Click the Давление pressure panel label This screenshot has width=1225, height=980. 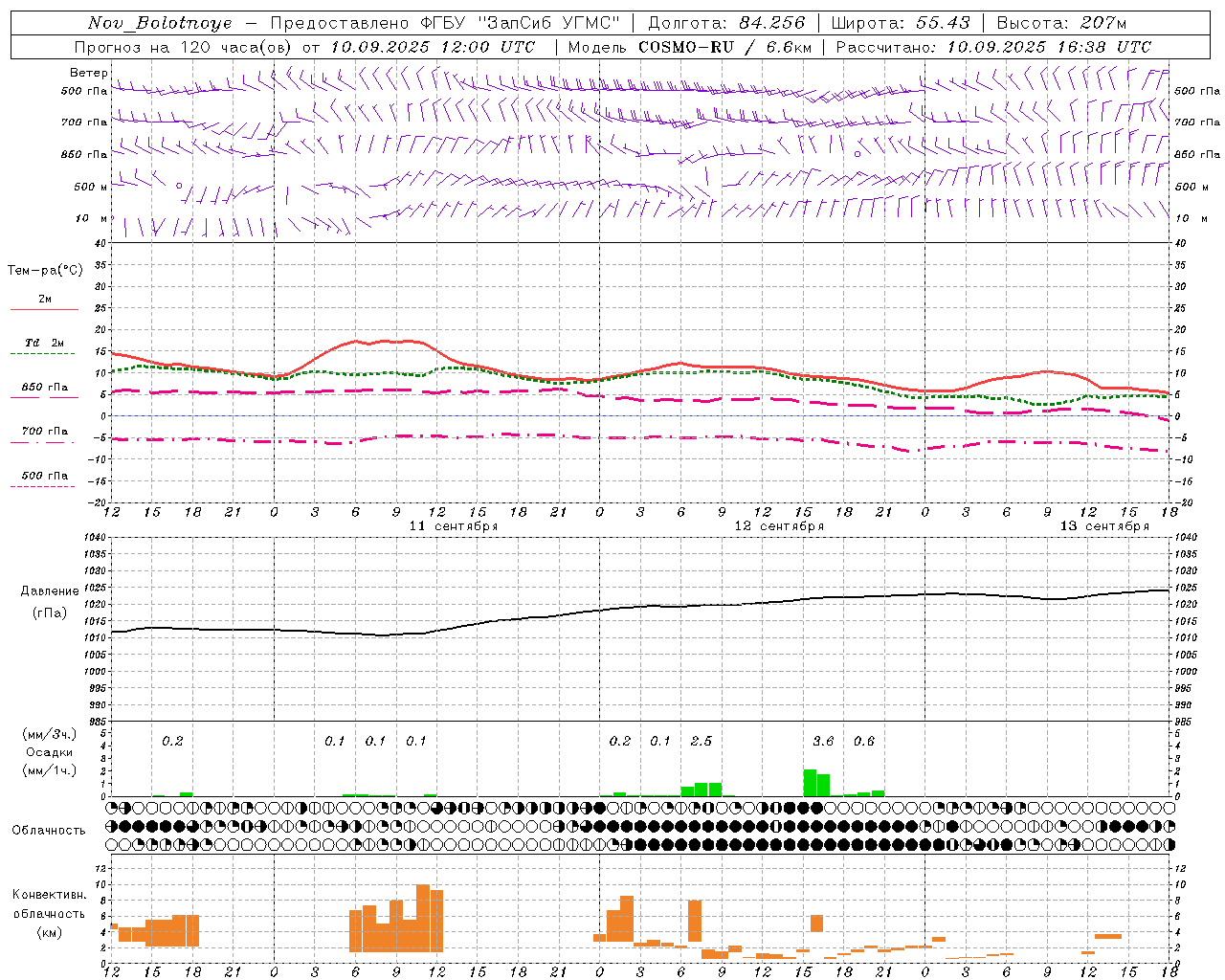(50, 591)
